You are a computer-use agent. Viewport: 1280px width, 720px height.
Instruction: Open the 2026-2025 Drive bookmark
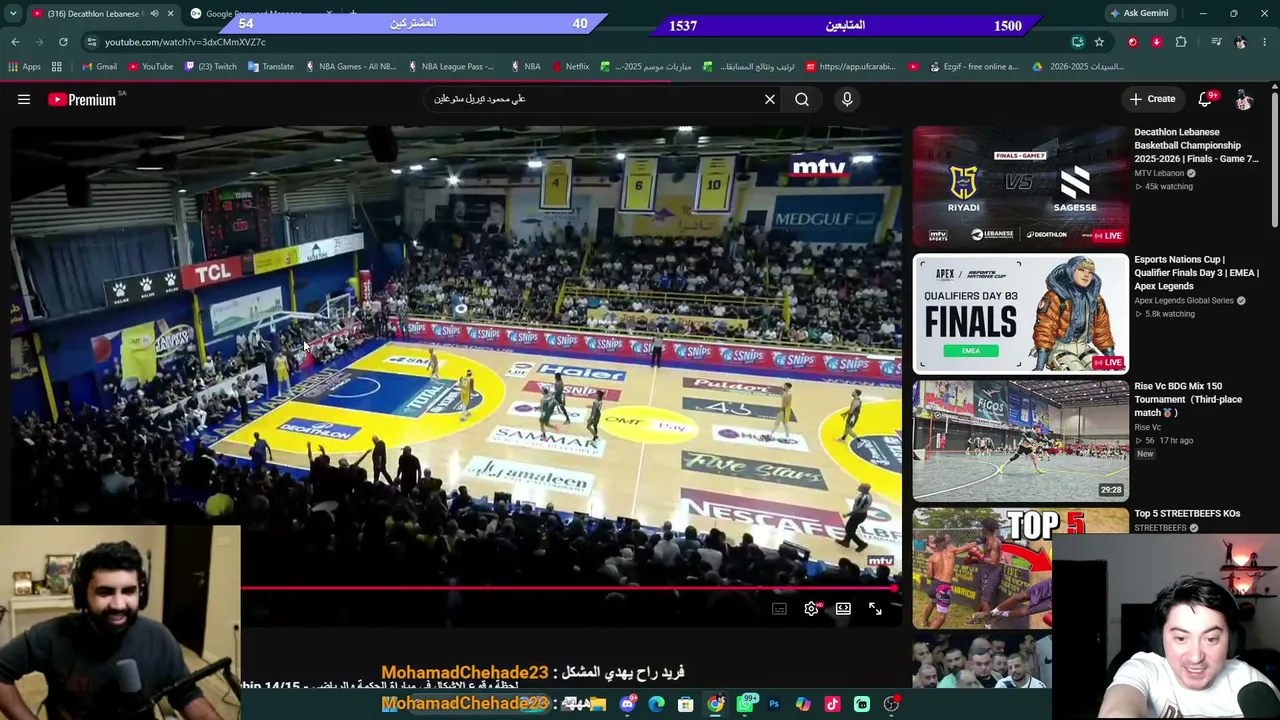pos(1077,67)
